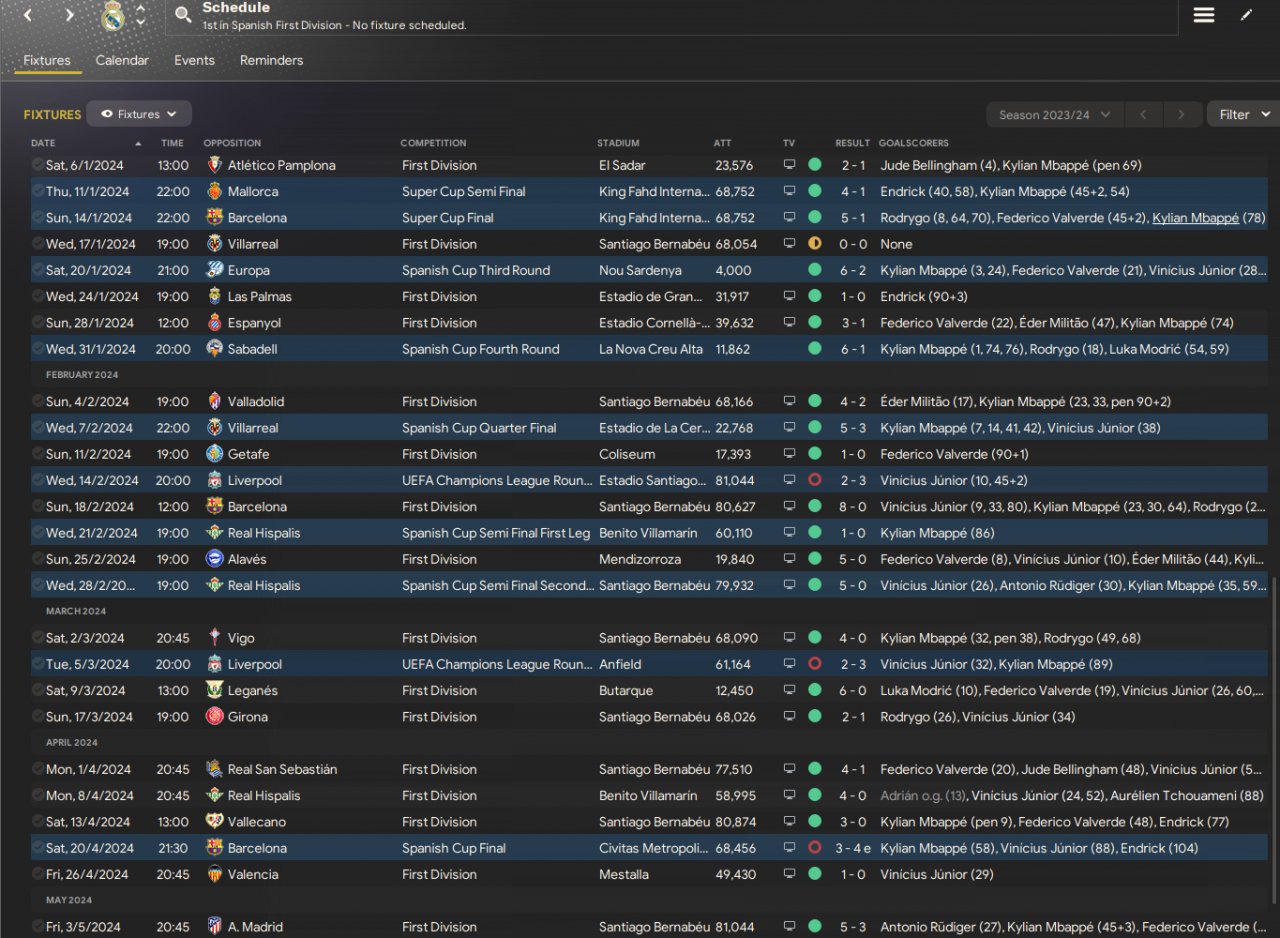Image resolution: width=1280 pixels, height=938 pixels.
Task: Click the Nou Sardenya stadium name
Action: pos(638,270)
